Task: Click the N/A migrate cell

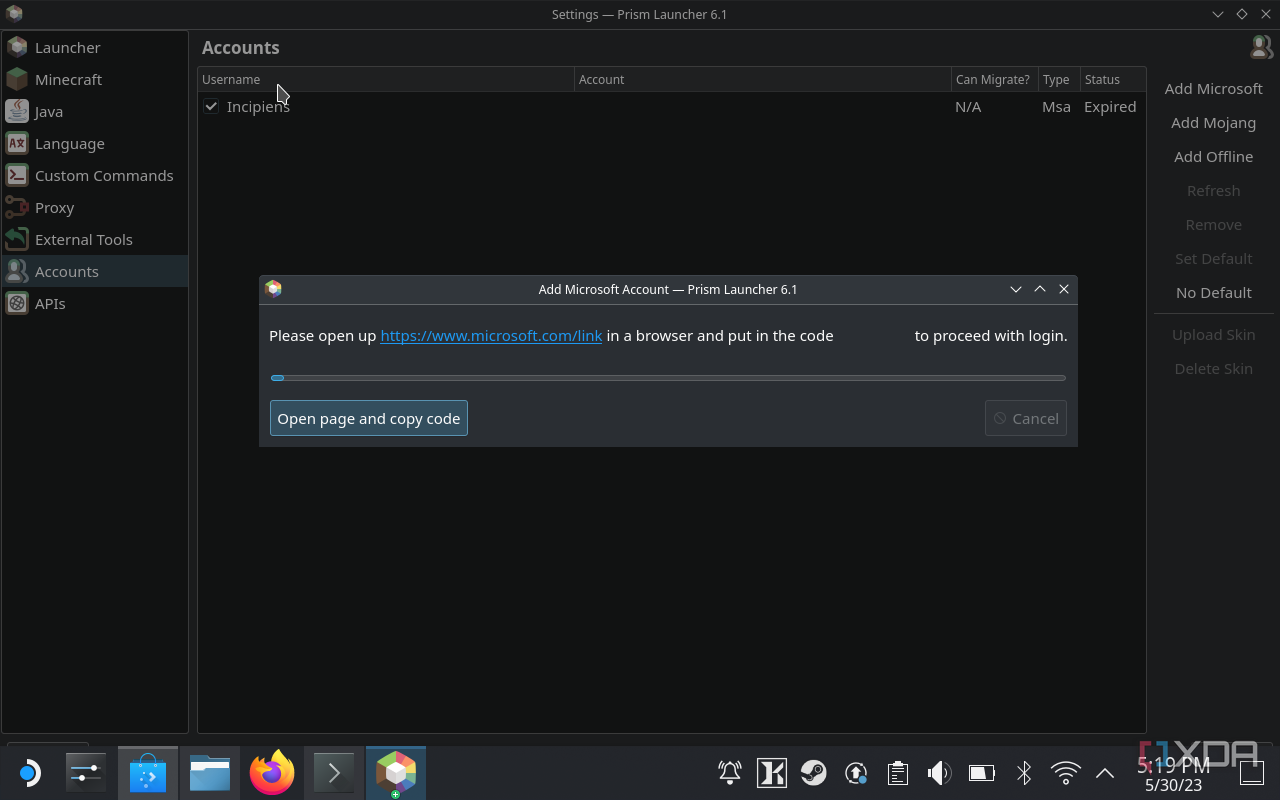Action: tap(968, 106)
